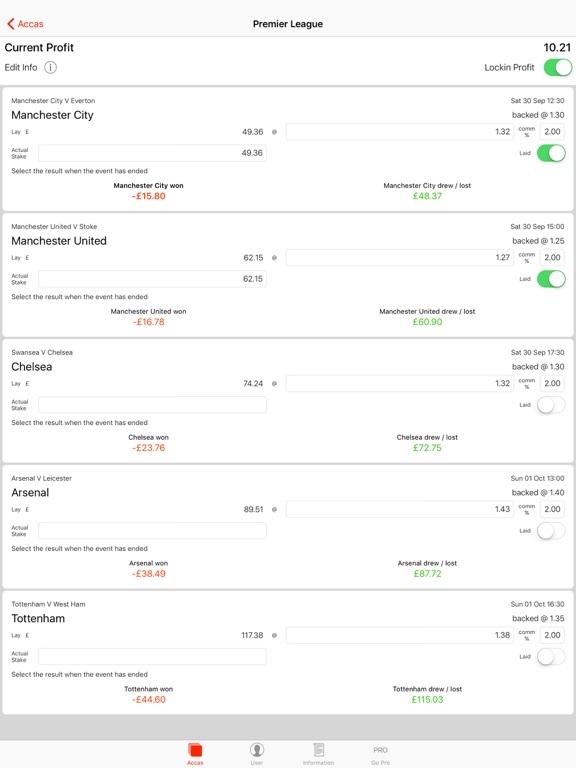
Task: Edit Chelsea Actual Stake field
Action: (152, 405)
